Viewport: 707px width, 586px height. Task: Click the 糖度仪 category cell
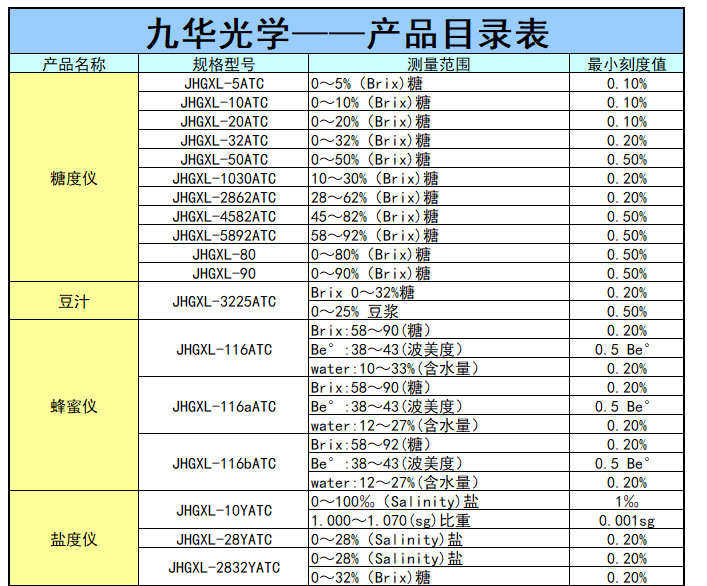click(74, 179)
